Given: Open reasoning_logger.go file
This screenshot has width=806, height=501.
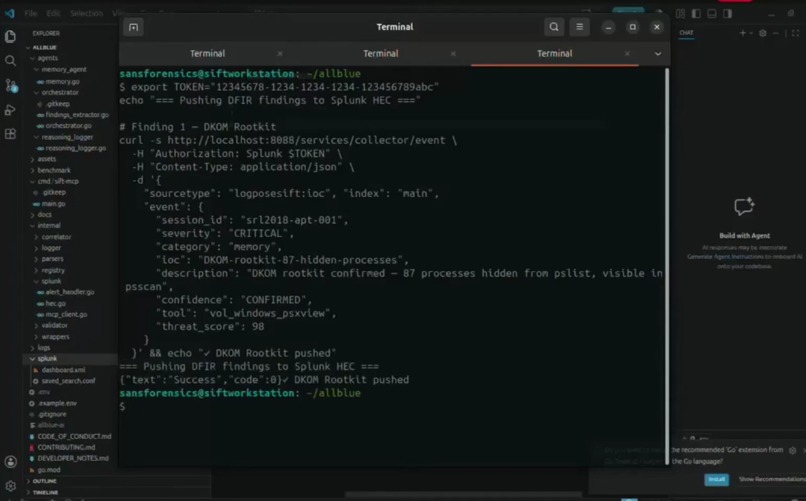Looking at the screenshot, I should pos(76,148).
